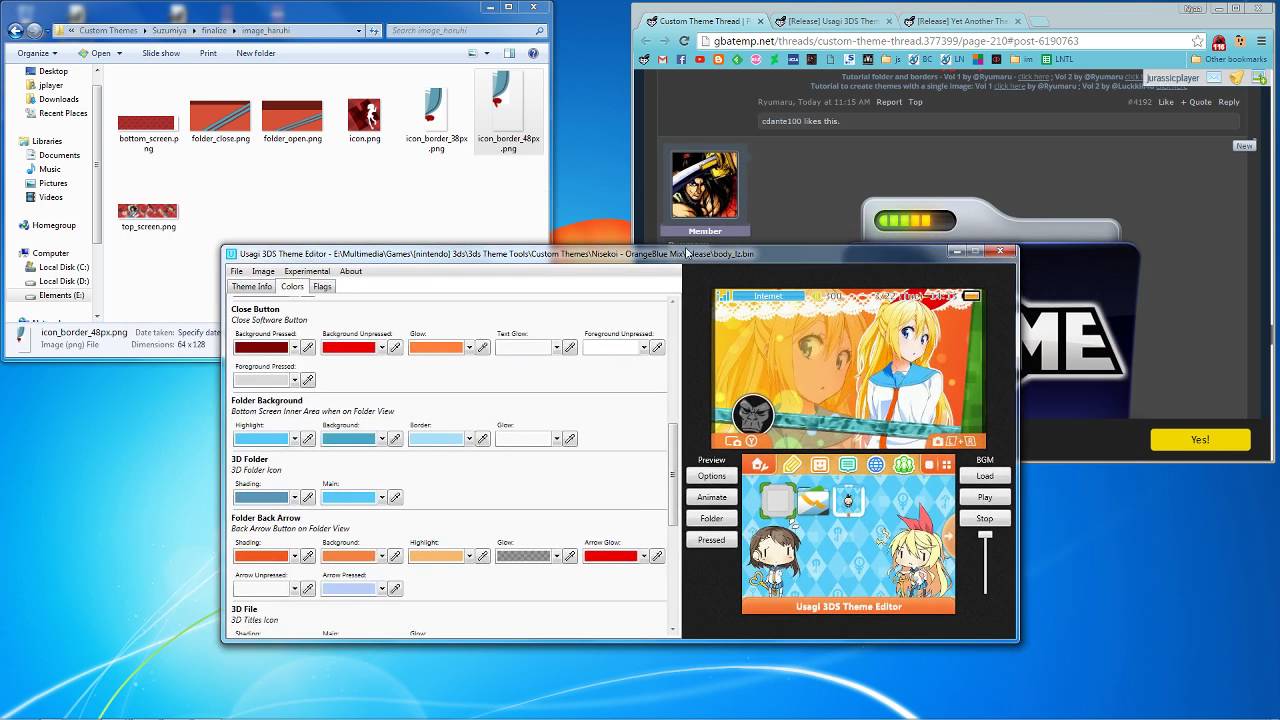This screenshot has width=1280, height=720.
Task: Click eyedropper for Close Button Foreground Pressed
Action: (308, 380)
